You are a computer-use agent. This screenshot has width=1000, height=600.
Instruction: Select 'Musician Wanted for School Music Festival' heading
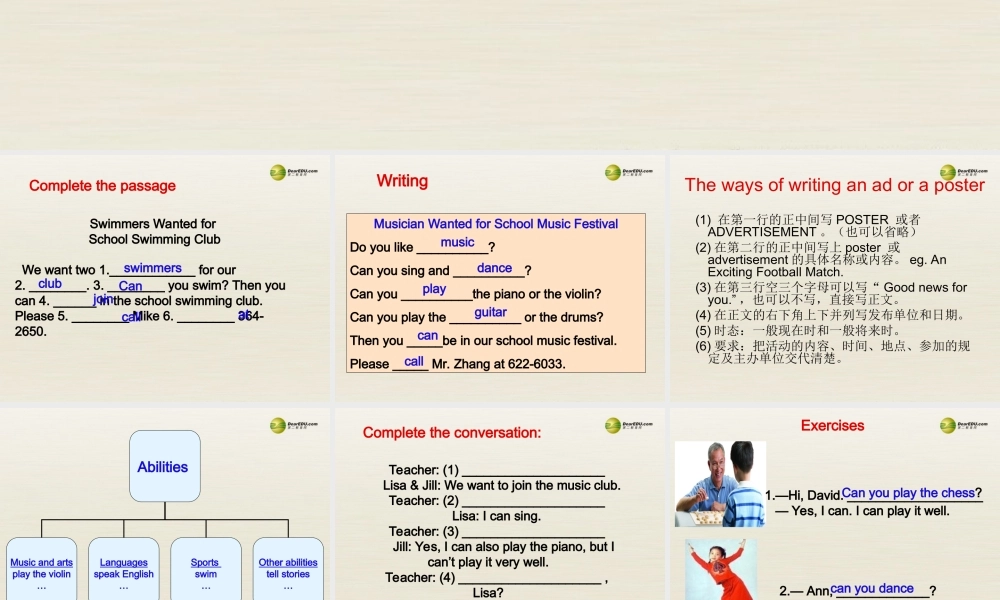(496, 224)
